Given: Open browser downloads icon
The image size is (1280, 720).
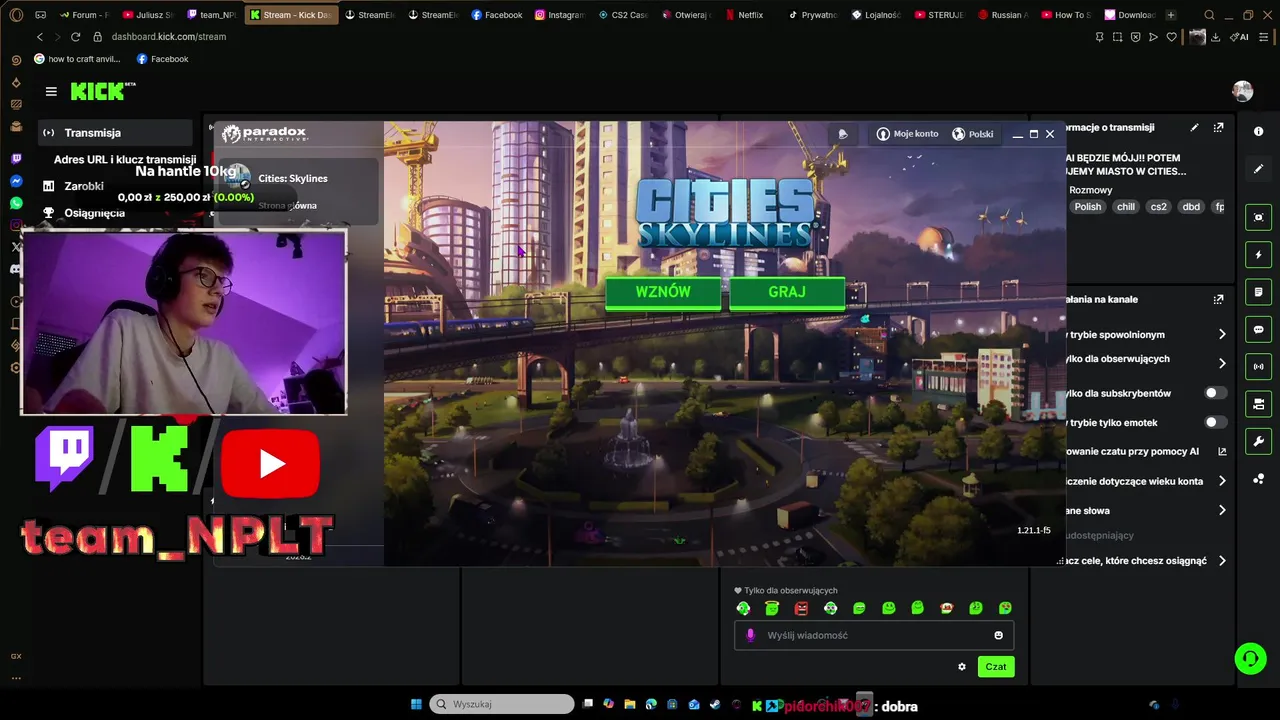Looking at the screenshot, I should pyautogui.click(x=1216, y=37).
